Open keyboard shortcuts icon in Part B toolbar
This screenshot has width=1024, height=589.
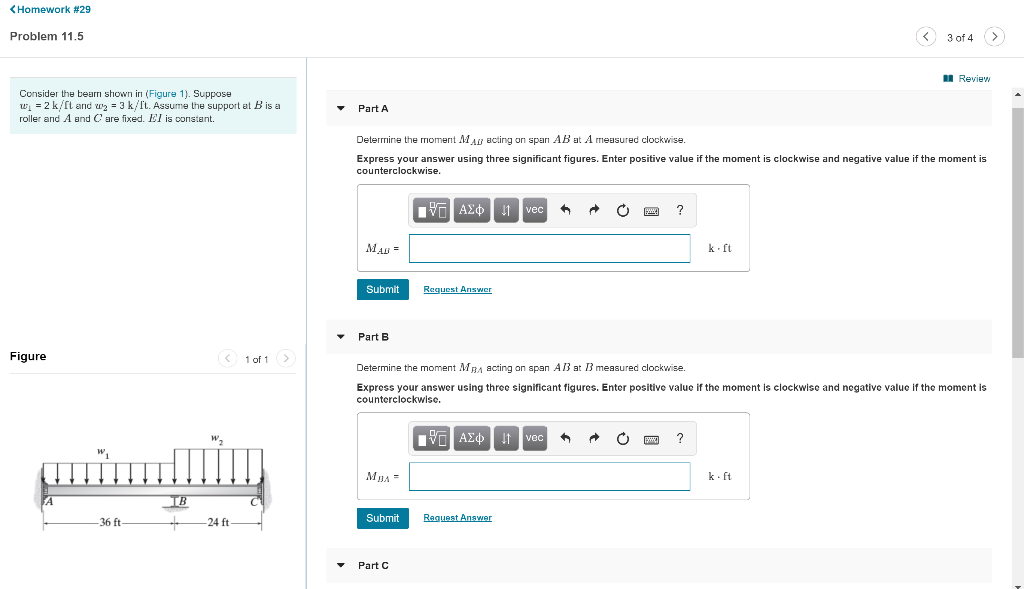[651, 438]
